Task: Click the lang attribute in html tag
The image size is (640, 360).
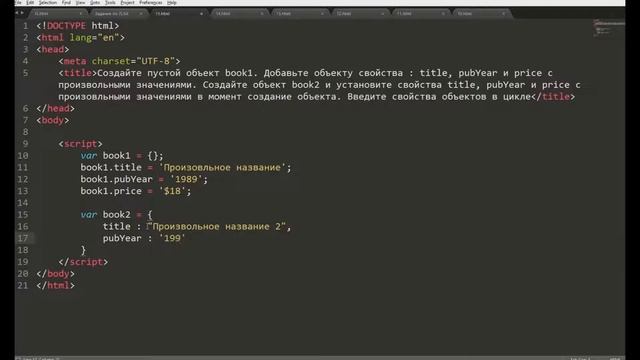Action: (80, 38)
